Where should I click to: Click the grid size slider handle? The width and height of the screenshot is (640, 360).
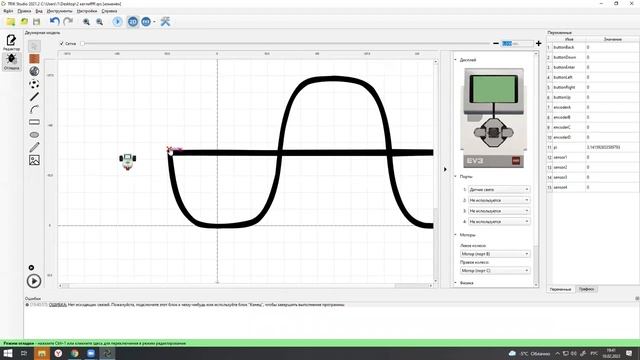click(82, 43)
